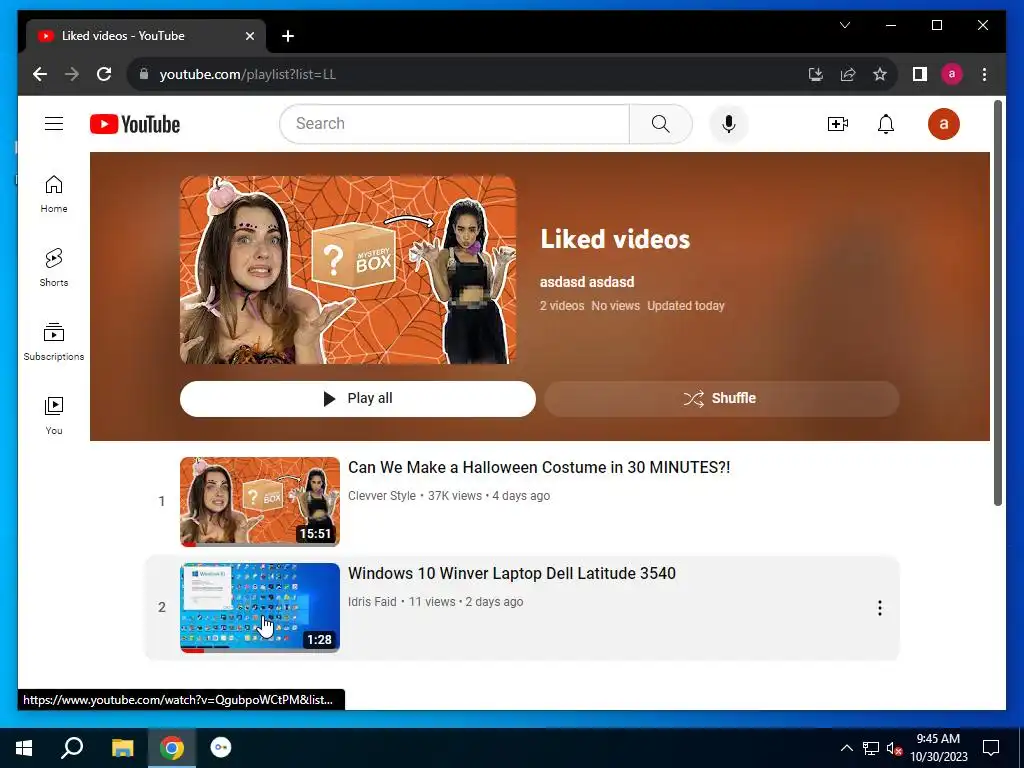The width and height of the screenshot is (1024, 768).
Task: Go back in Chrome
Action: point(40,74)
